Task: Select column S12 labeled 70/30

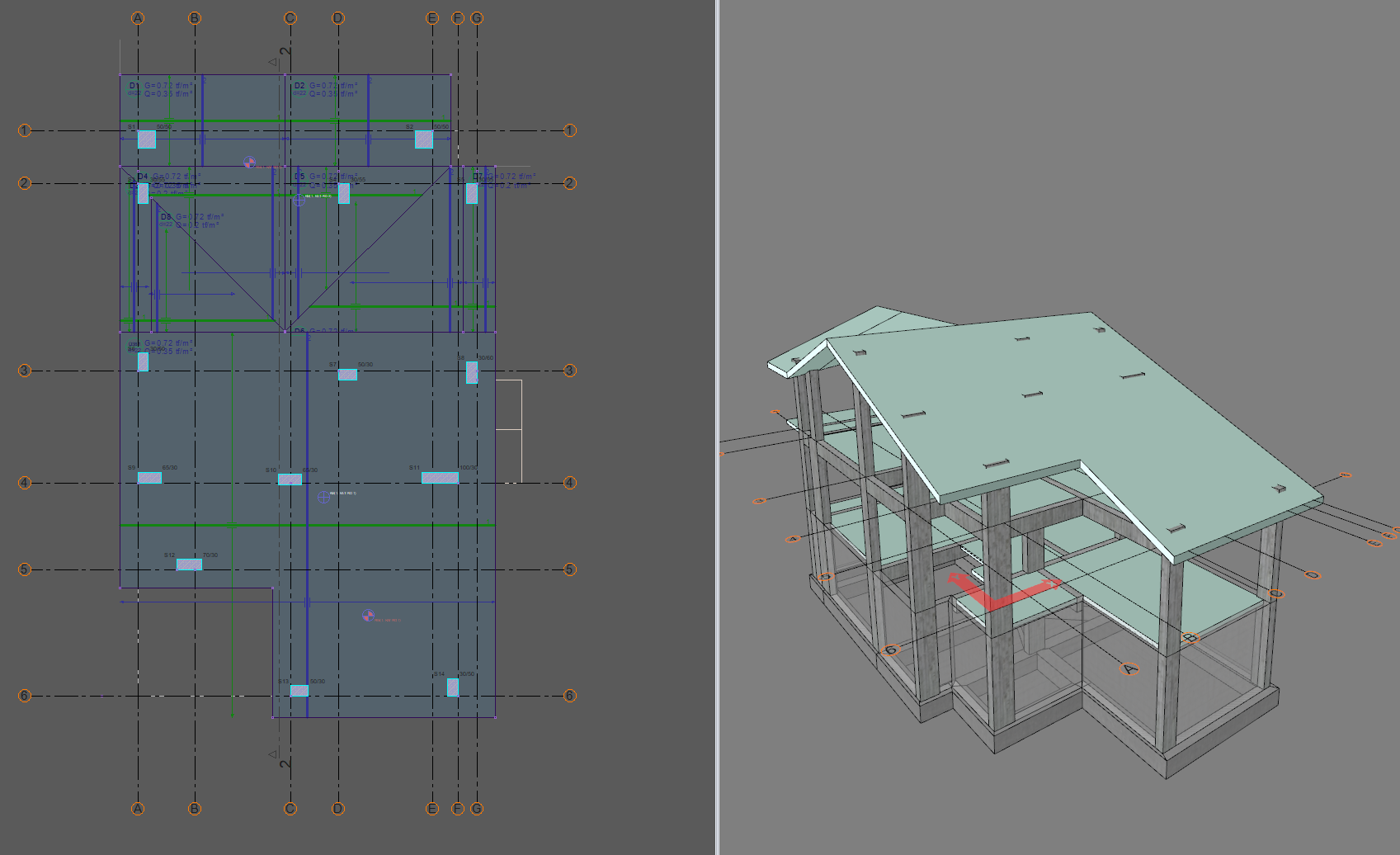Action: coord(189,564)
